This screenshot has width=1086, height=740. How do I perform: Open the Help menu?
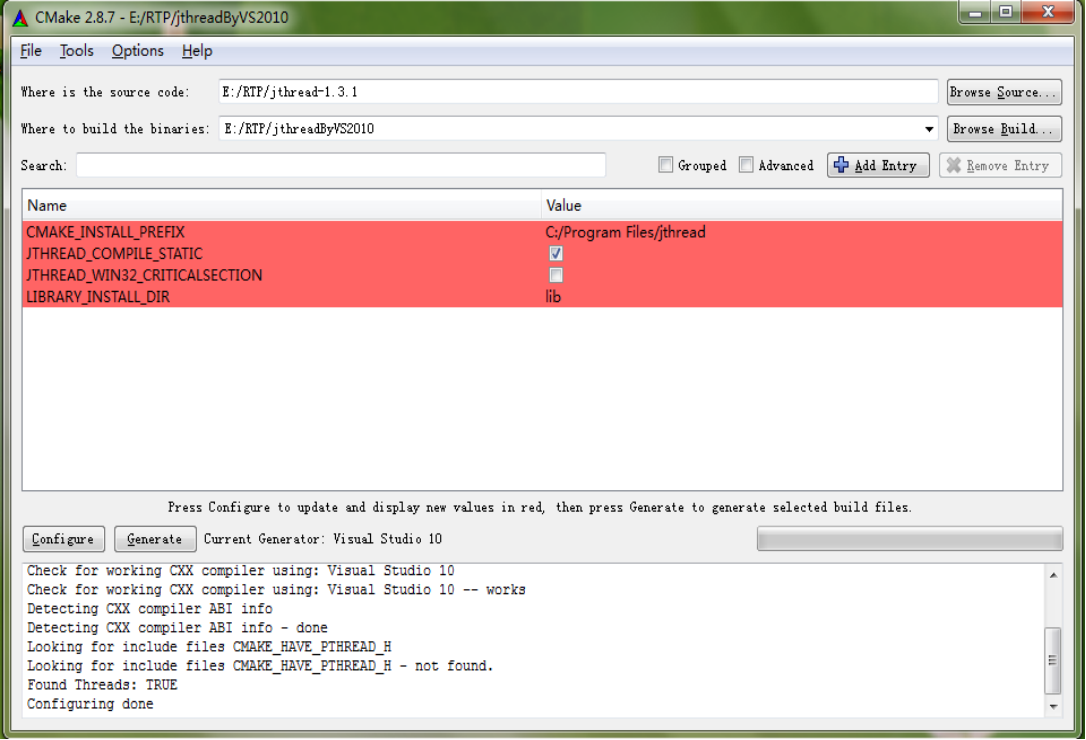point(197,51)
